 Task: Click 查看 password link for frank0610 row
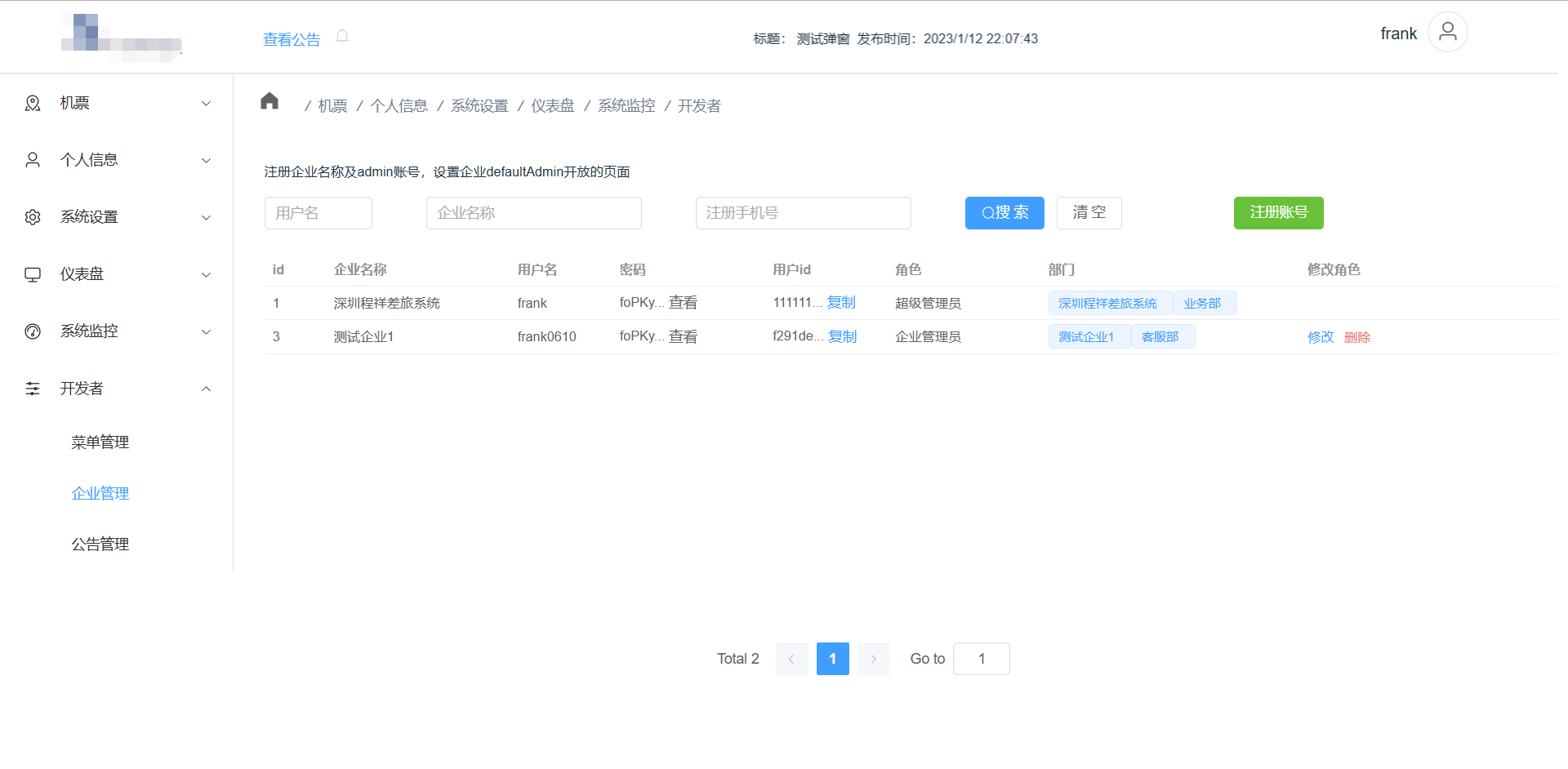click(x=684, y=336)
